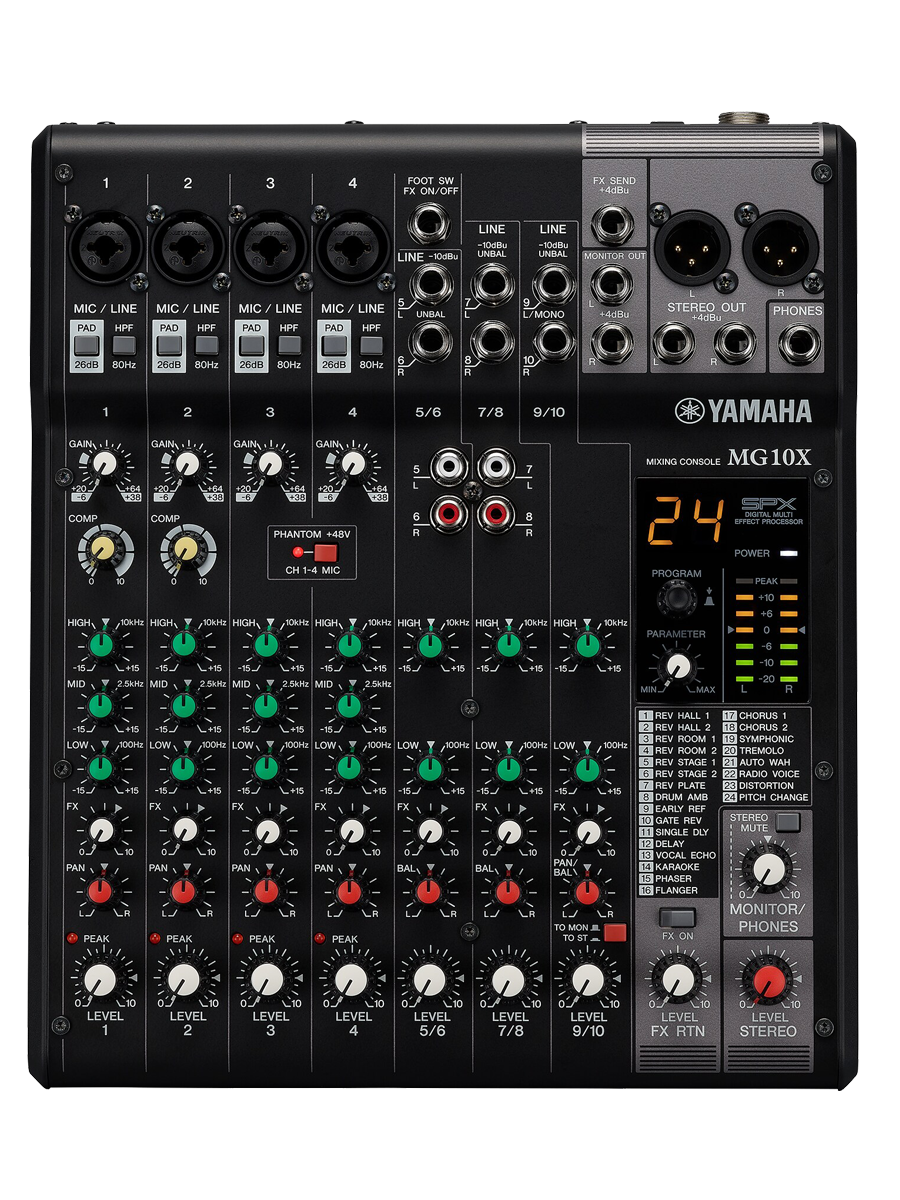Toggle the PAD 26dB switch on channel 1
900x1200 pixels.
pos(87,346)
